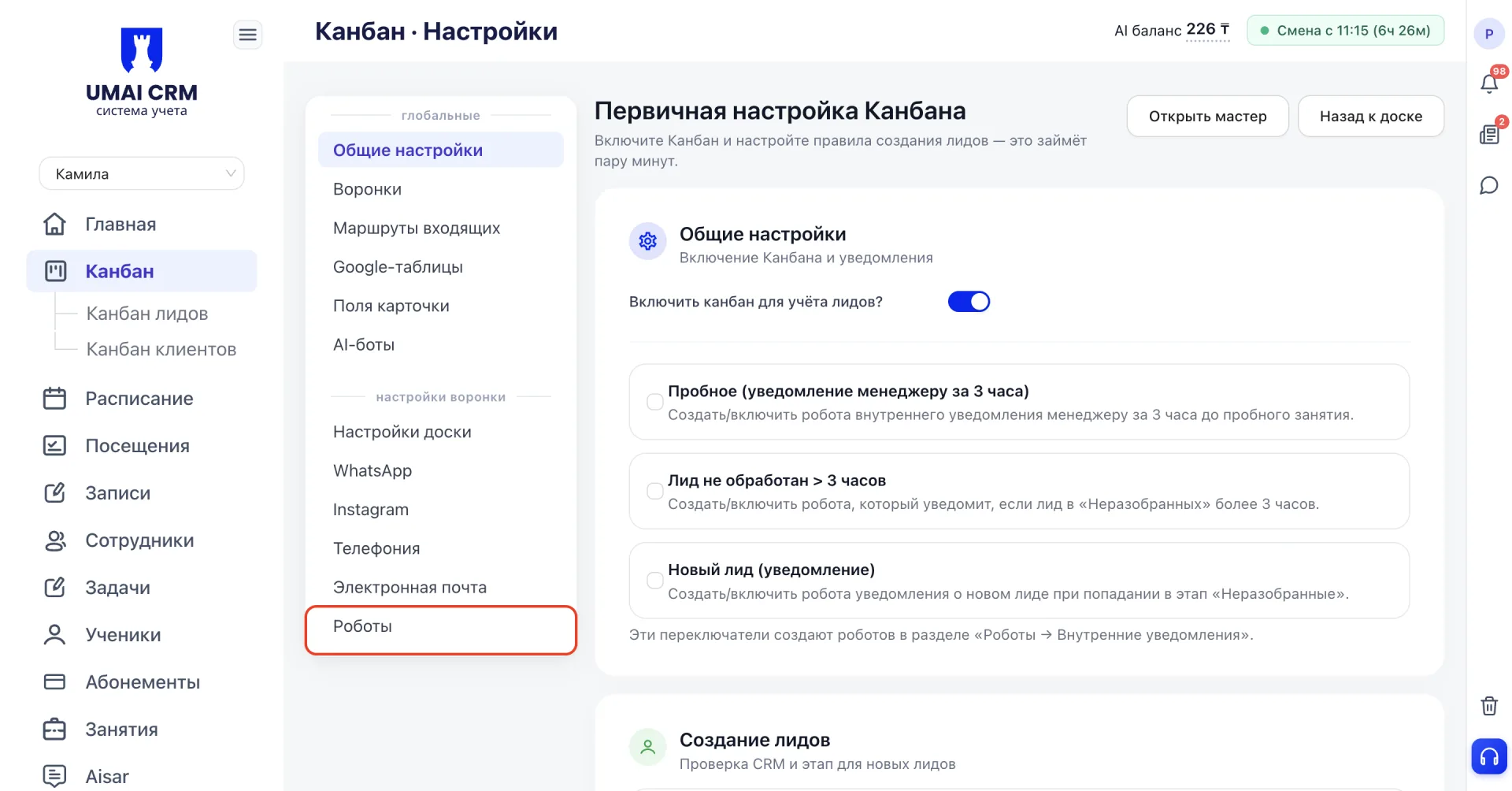Screen dimensions: 1512x791
Task: Expand the Камила branch dropdown
Action: coord(142,173)
